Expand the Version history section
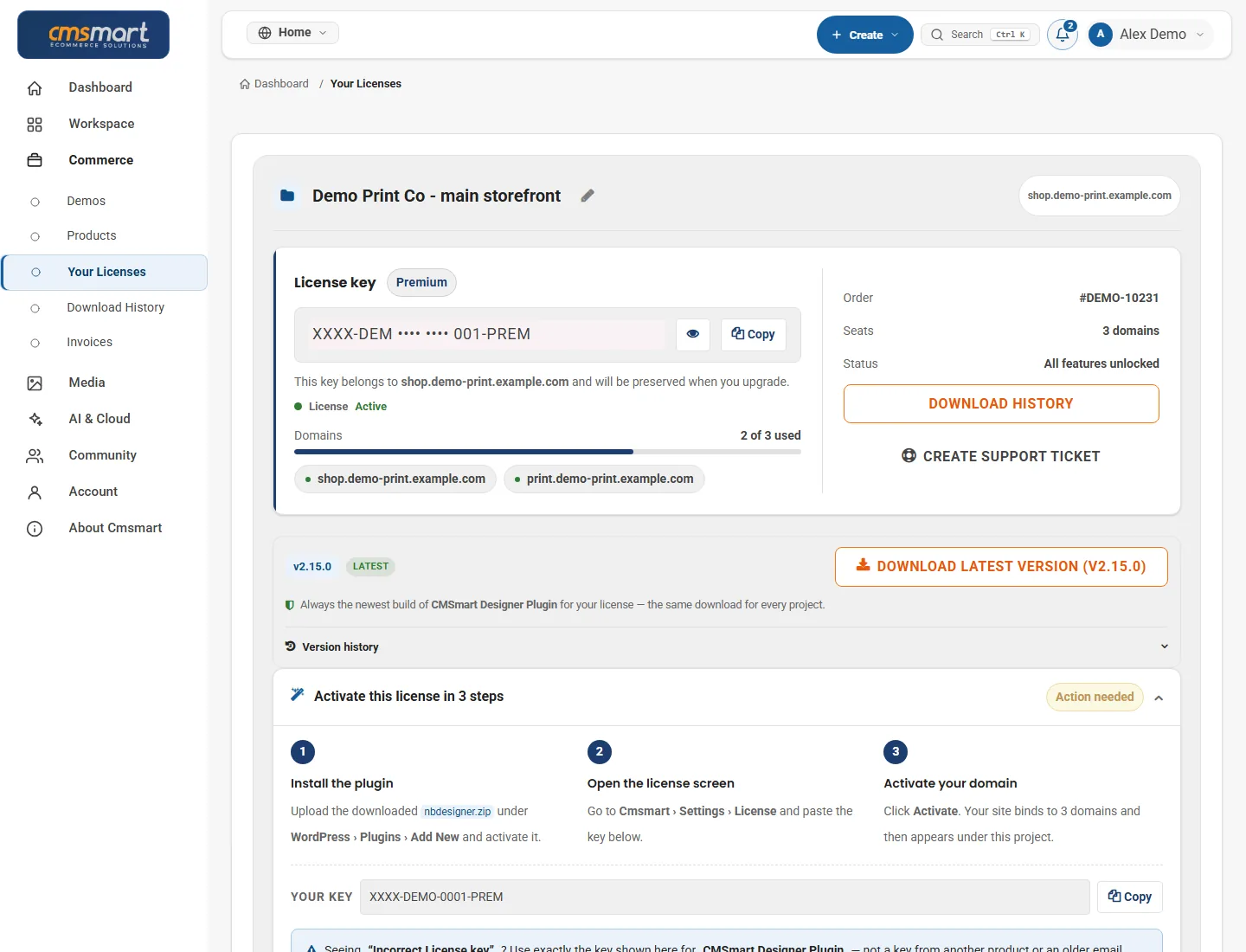This screenshot has height=952, width=1246. [726, 646]
